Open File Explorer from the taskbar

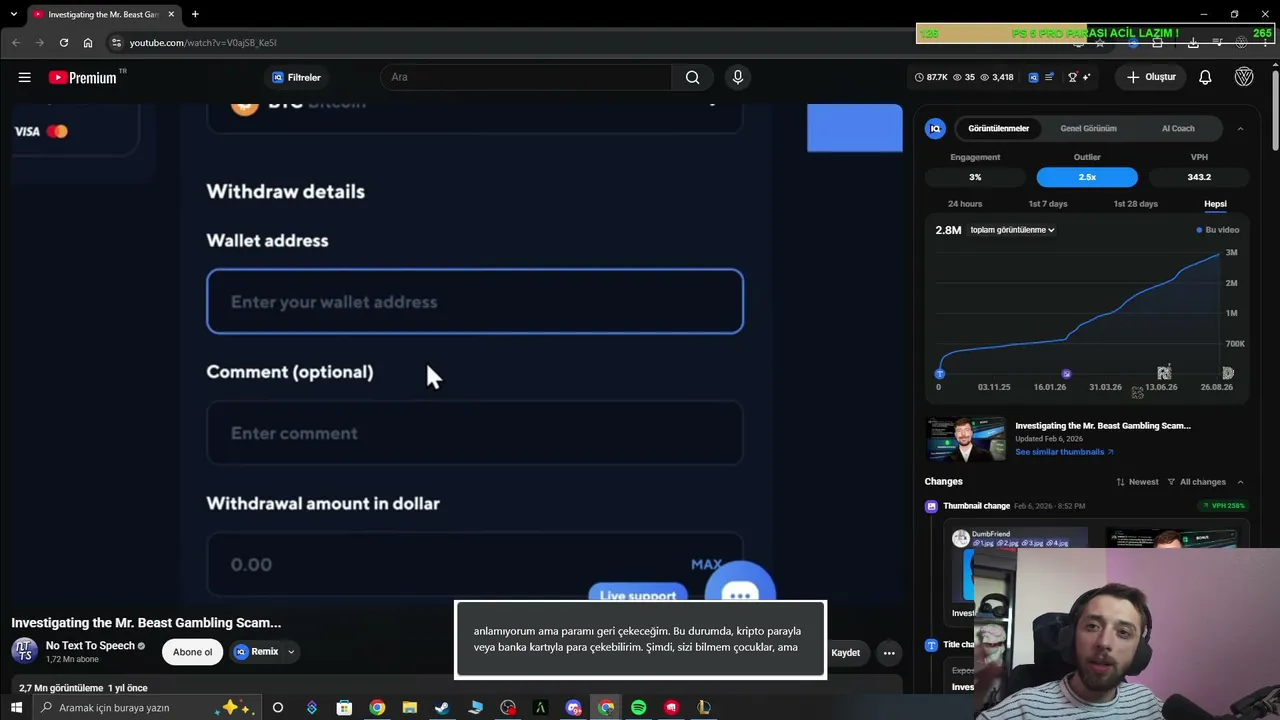click(x=410, y=708)
